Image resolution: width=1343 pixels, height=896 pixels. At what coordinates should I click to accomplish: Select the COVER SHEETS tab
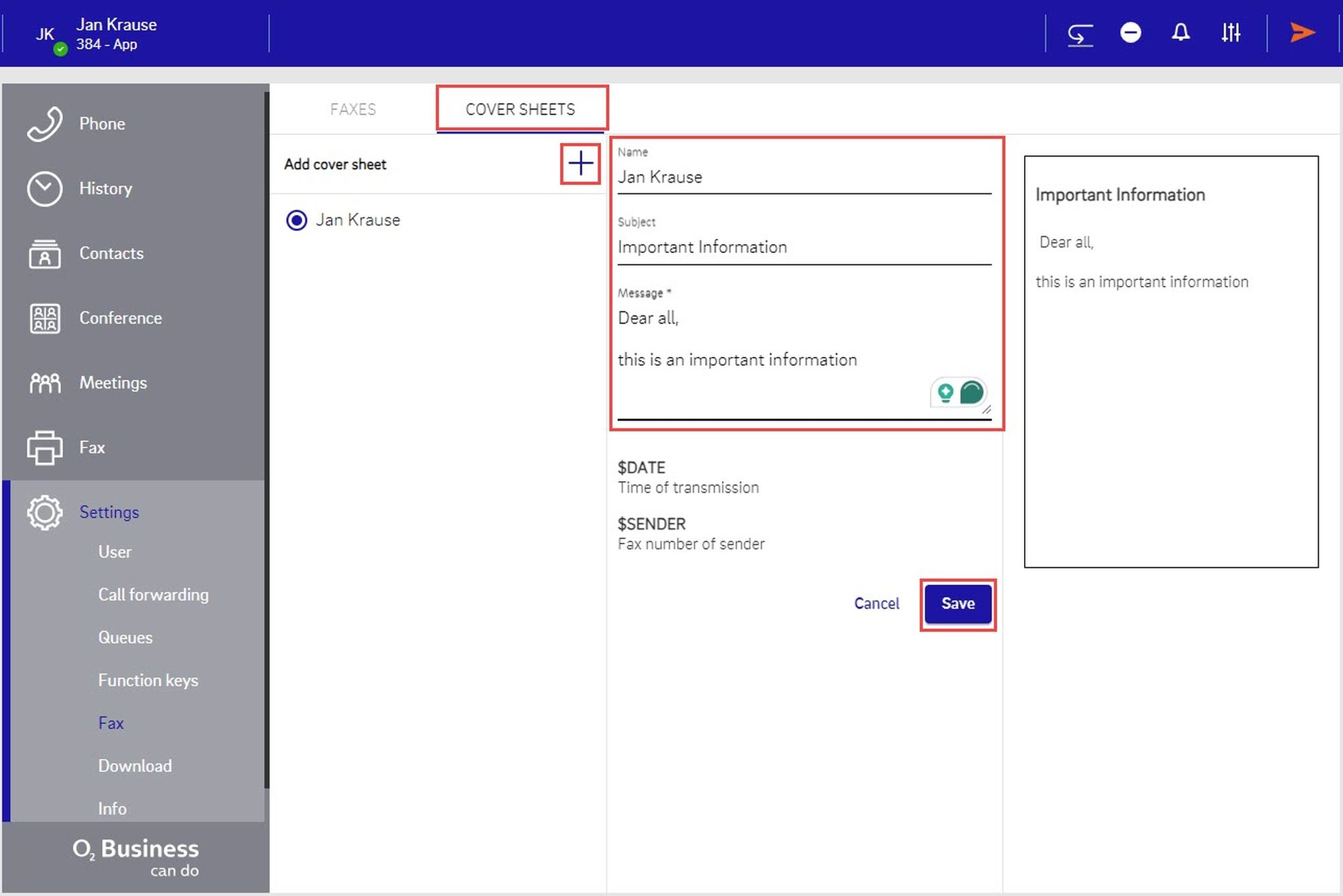[x=520, y=109]
